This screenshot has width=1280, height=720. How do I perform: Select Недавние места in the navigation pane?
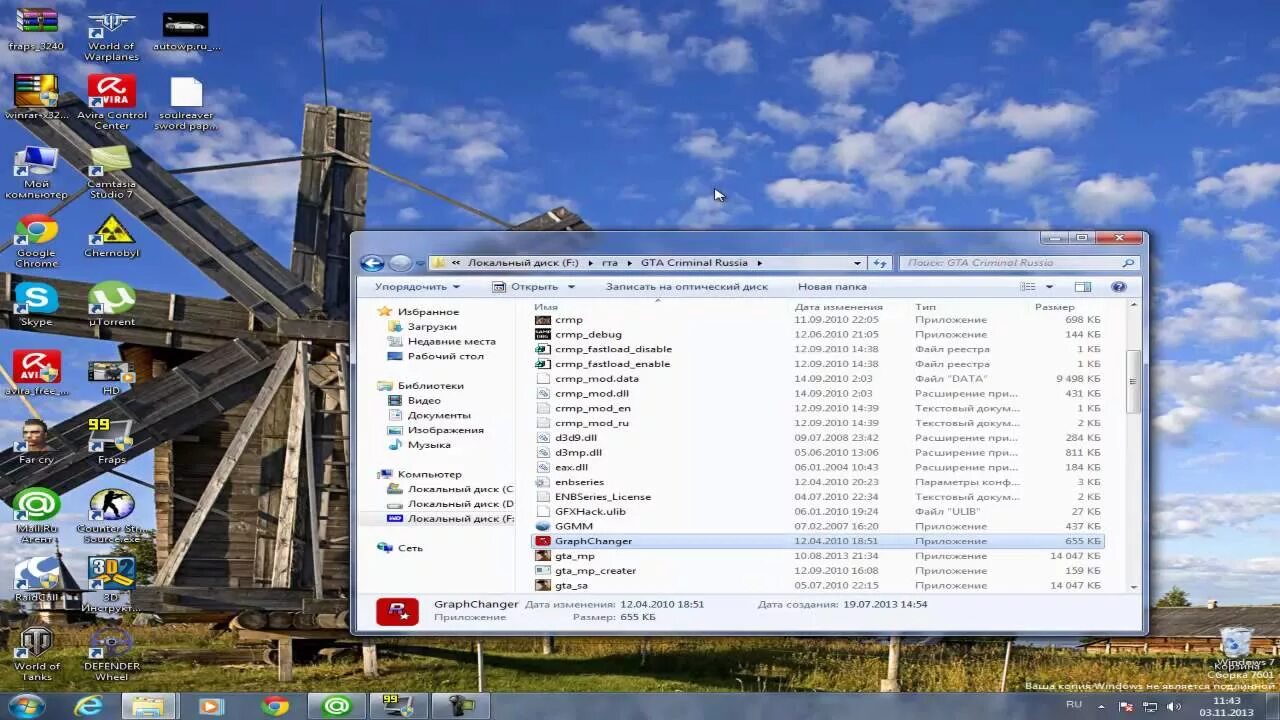pyautogui.click(x=451, y=341)
